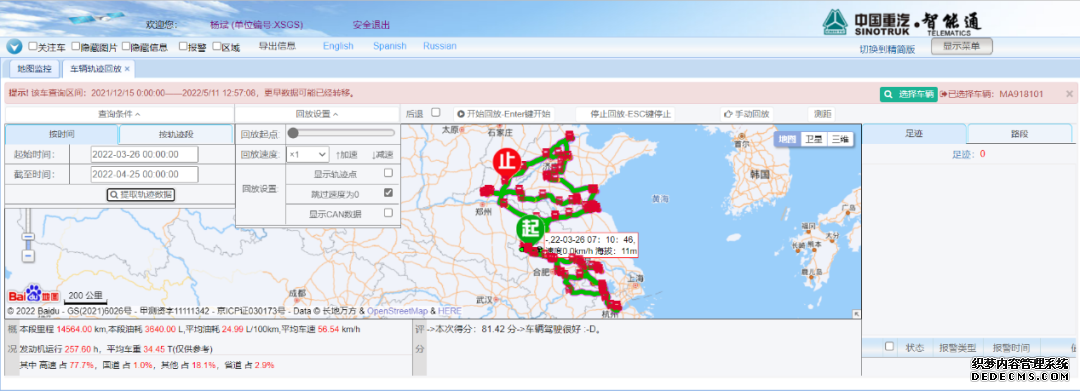The height and width of the screenshot is (391, 1080).
Task: Click the blue round dropdown arrow icon
Action: [x=14, y=47]
